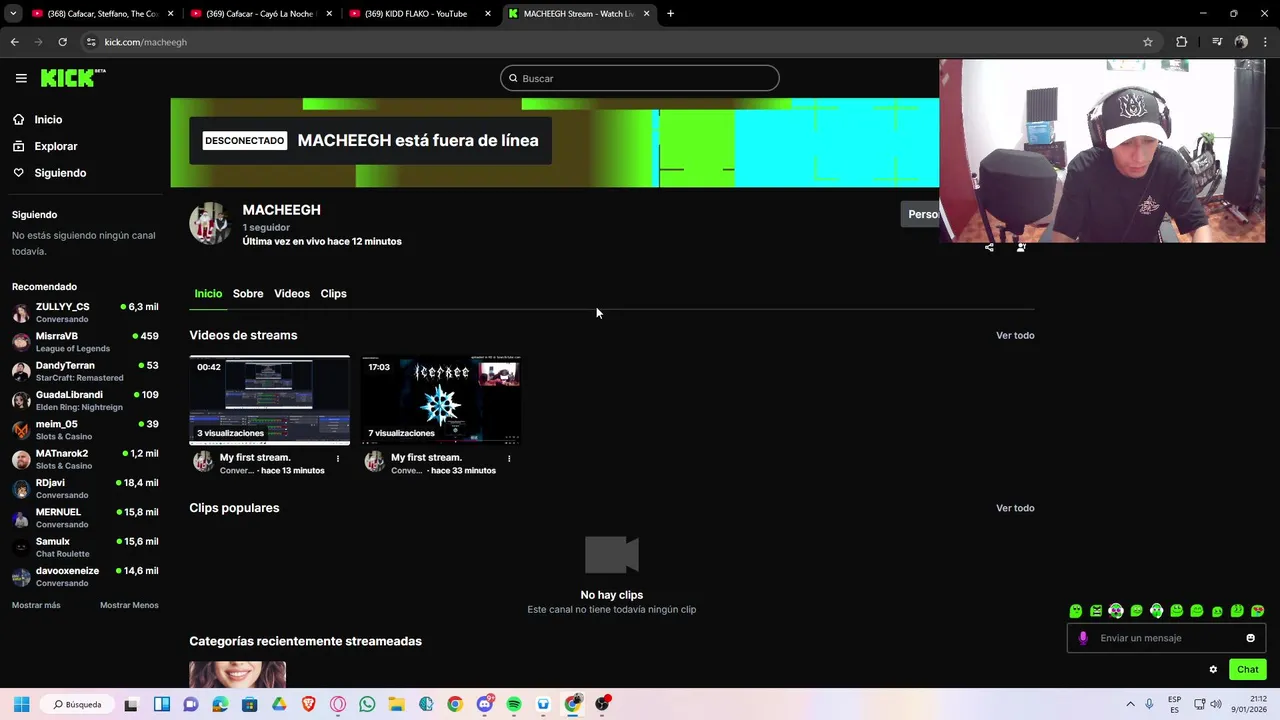Open the browser profile avatar
This screenshot has height=720, width=1280.
pyautogui.click(x=1241, y=42)
